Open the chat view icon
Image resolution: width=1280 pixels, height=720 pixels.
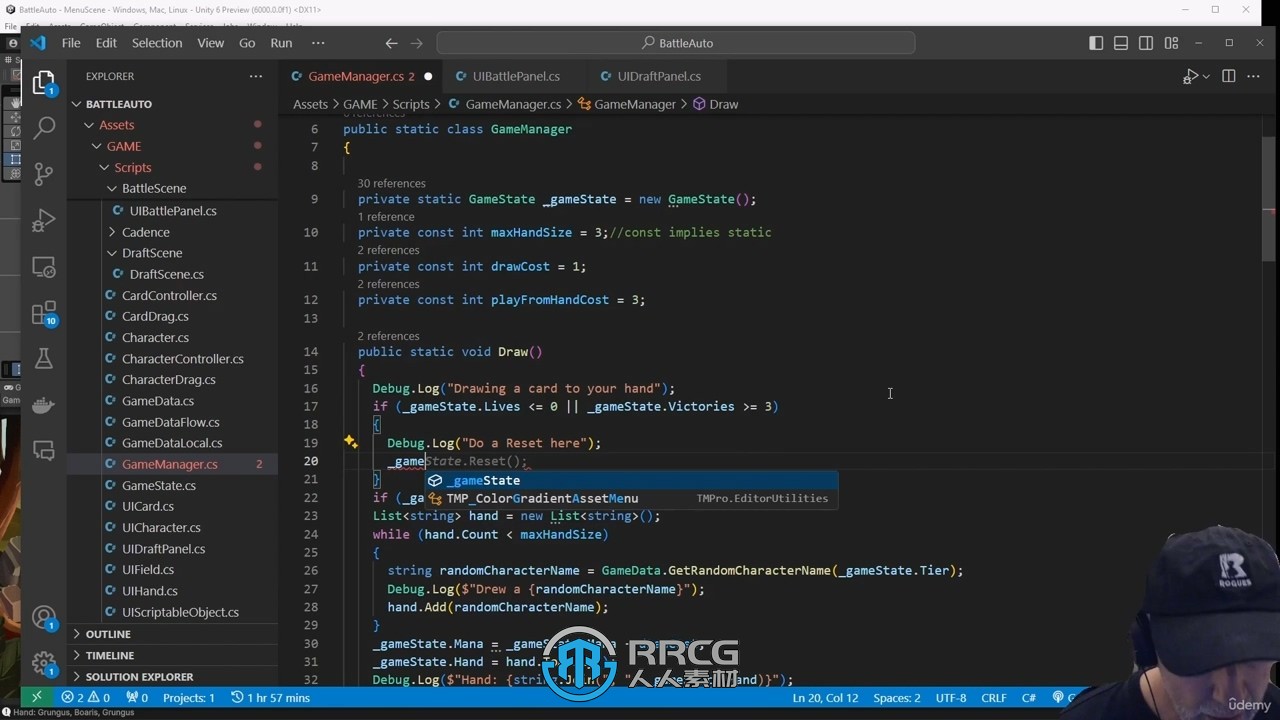[x=44, y=451]
